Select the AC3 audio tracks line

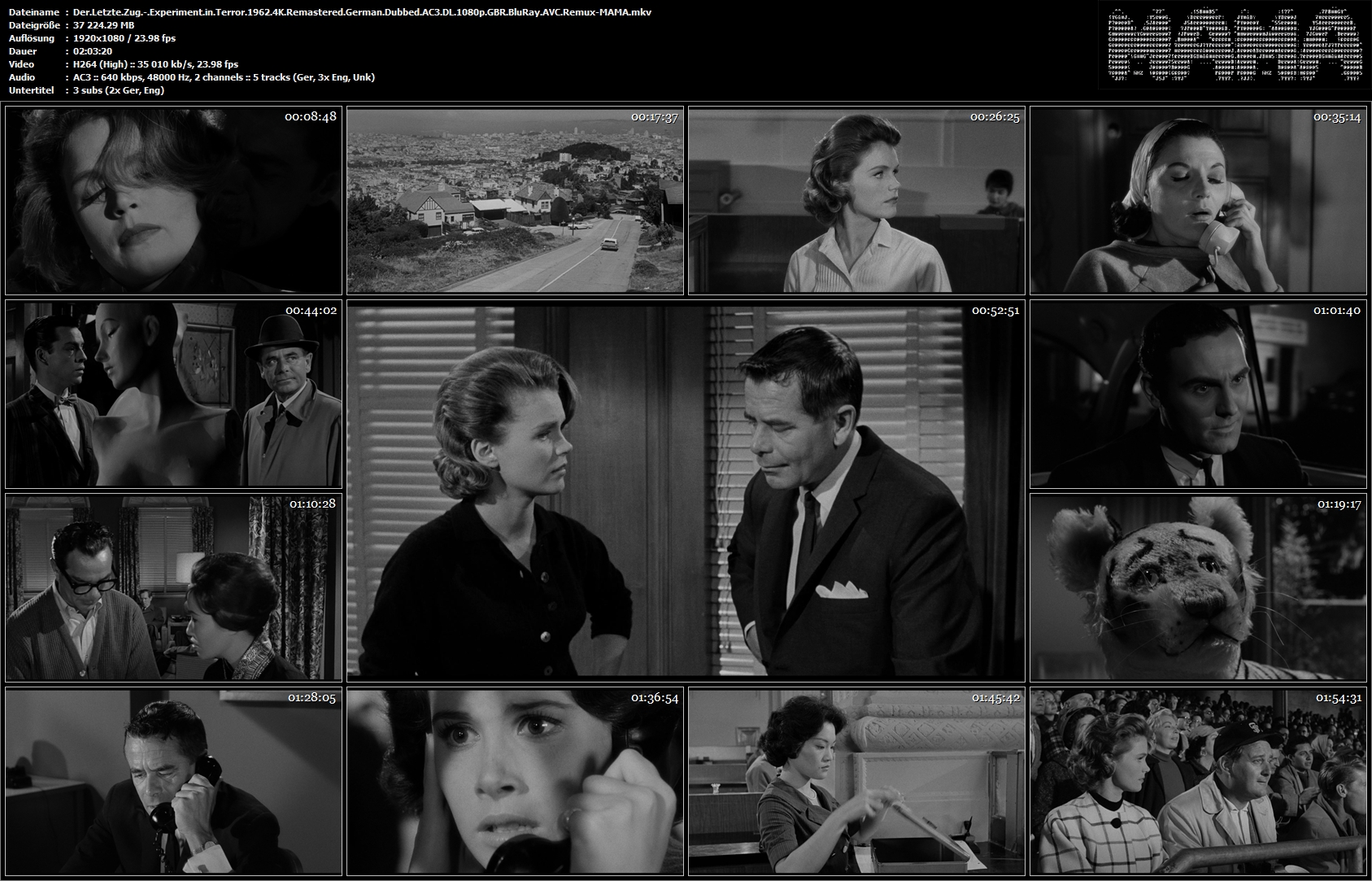(224, 77)
